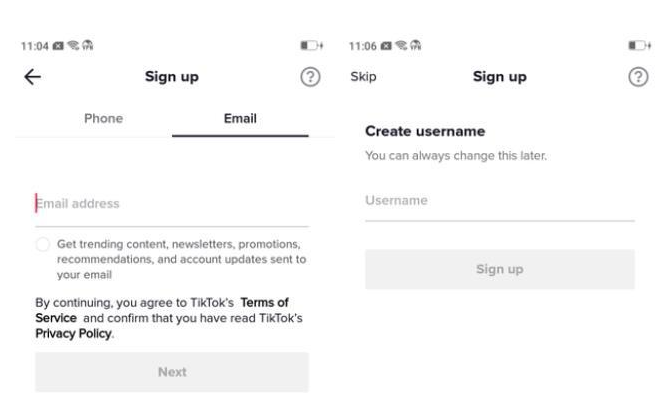665x408 pixels.
Task: Click Wi-Fi icon in left status bar
Action: tap(76, 46)
